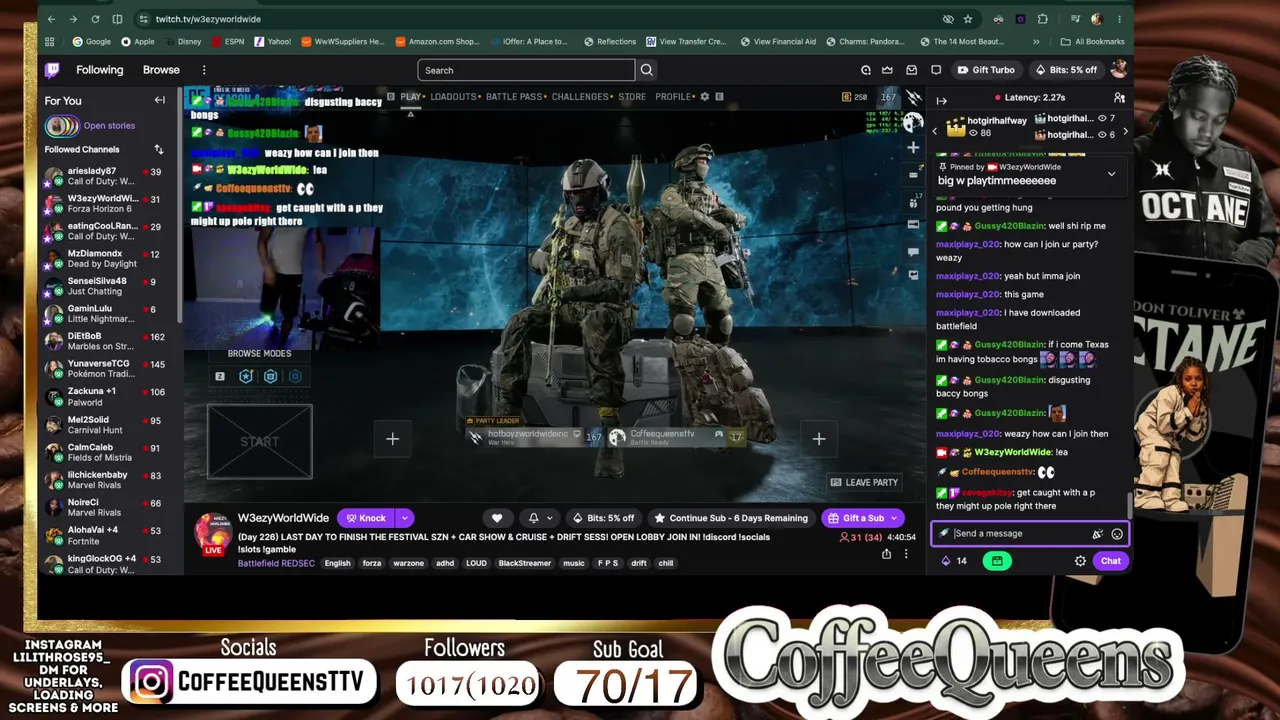Screen dimensions: 1280x720
Task: Bookmark this page with star icon
Action: (x=968, y=19)
